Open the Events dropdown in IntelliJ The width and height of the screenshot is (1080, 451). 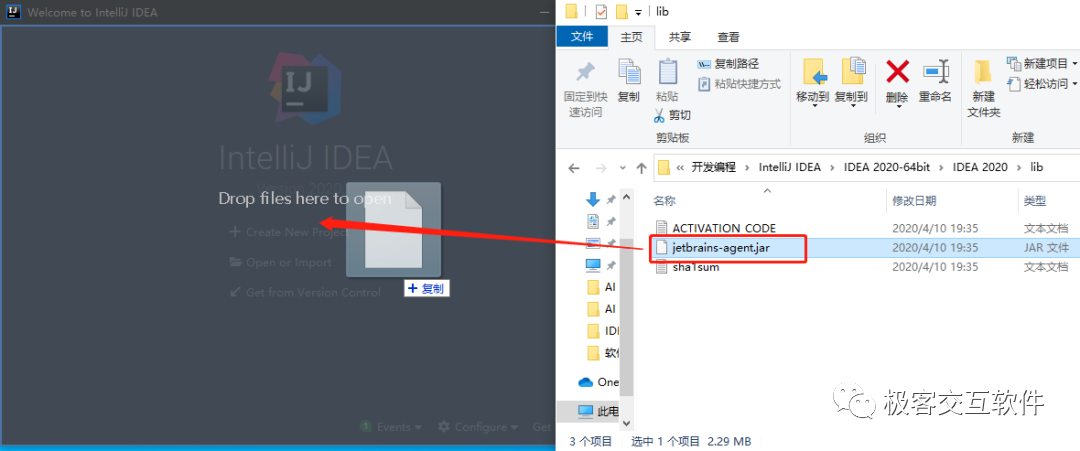(392, 427)
